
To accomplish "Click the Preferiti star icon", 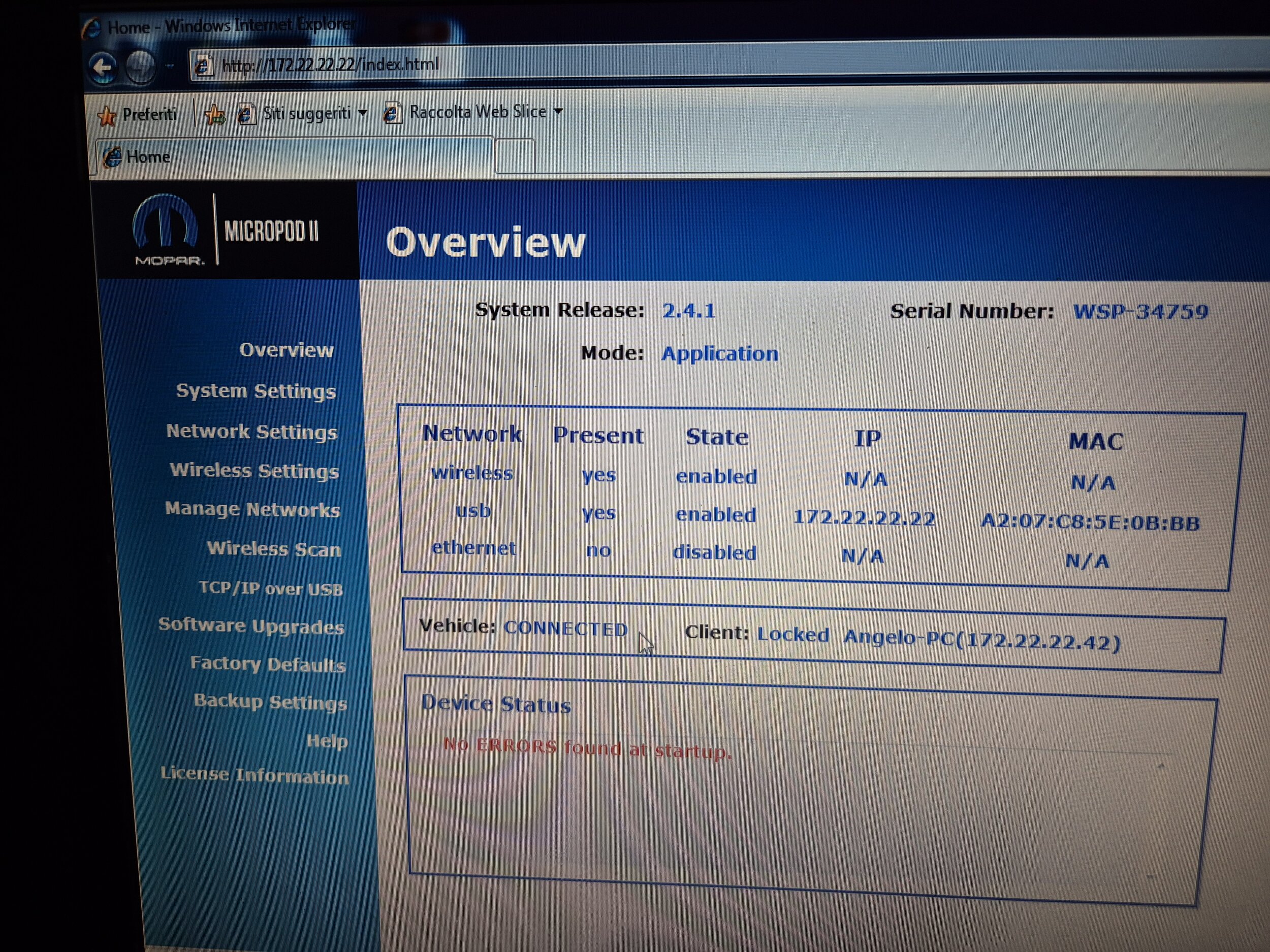I will (107, 116).
